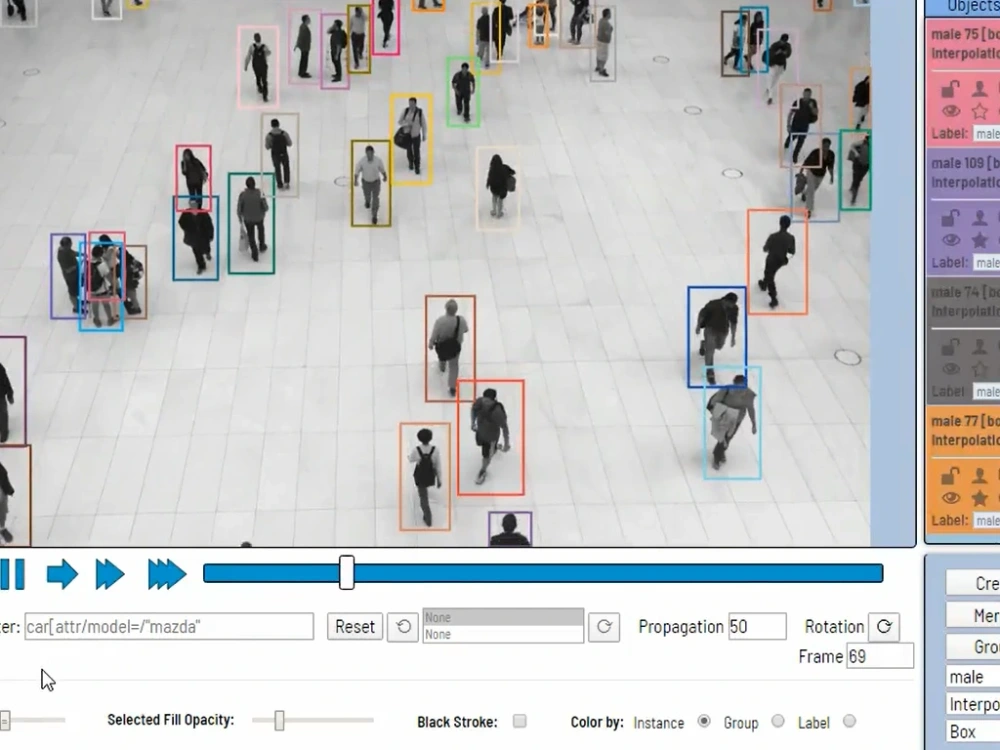Toggle occluded person icon for male 109
This screenshot has width=1000, height=750.
980,218
